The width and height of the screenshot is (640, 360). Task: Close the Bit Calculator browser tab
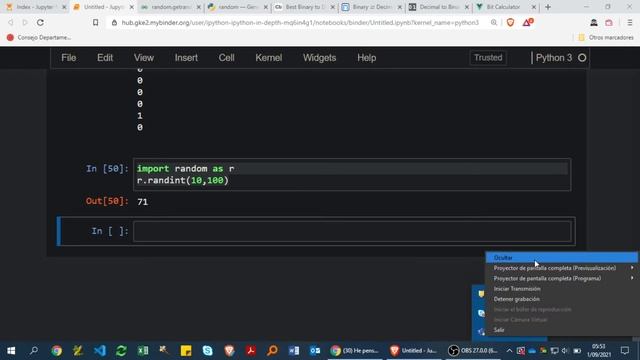533,7
